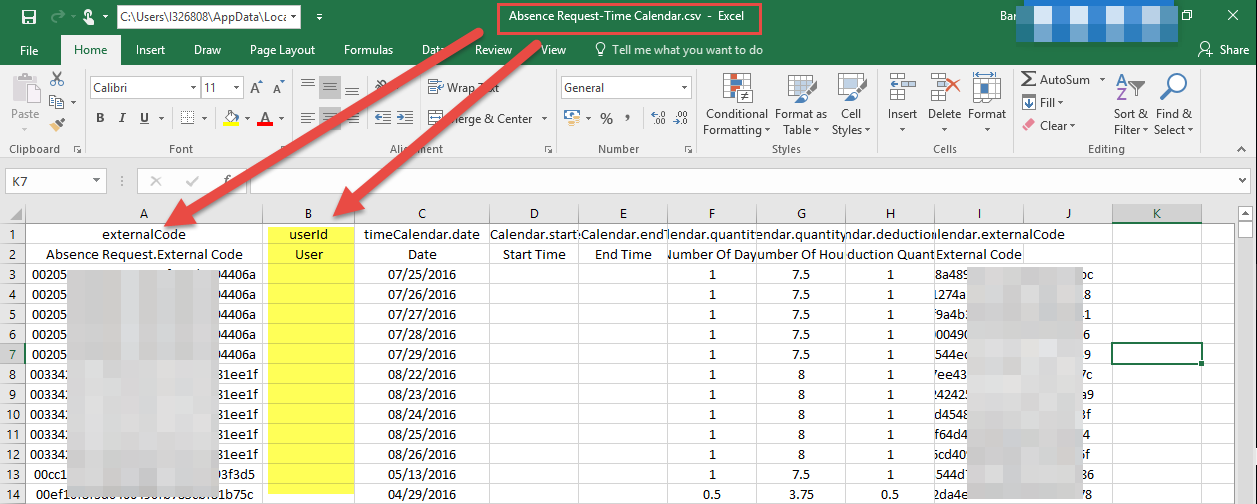
Task: Open the Font Color dropdown arrow
Action: click(280, 118)
